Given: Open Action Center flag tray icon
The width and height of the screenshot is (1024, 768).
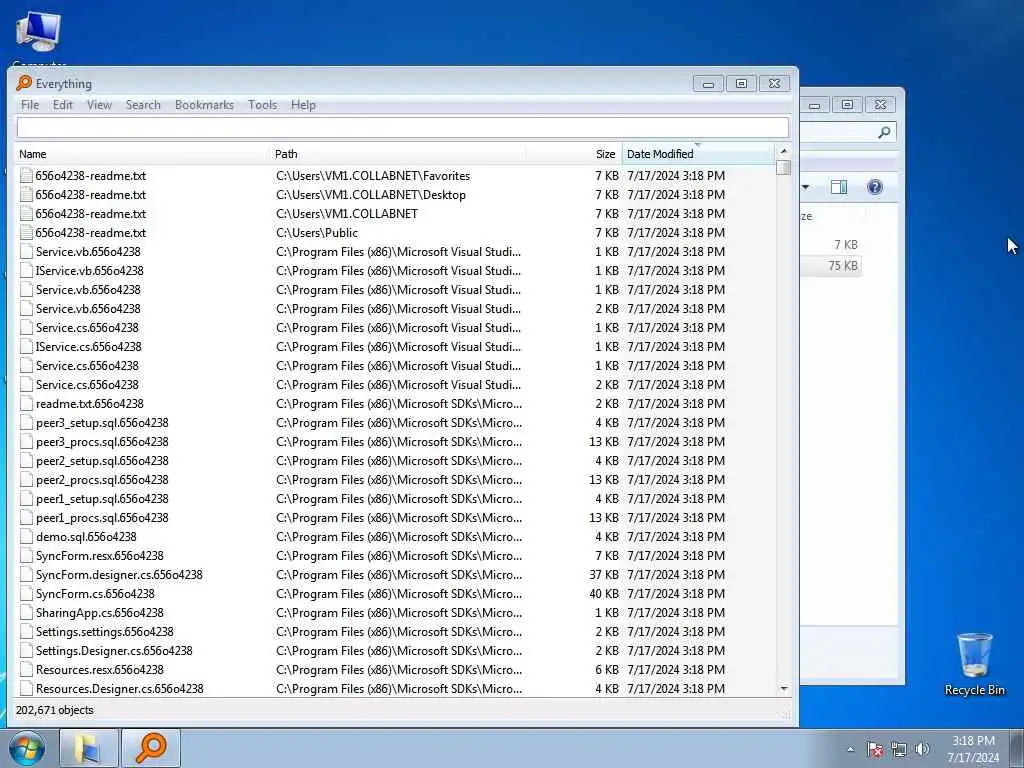Looking at the screenshot, I should tap(875, 749).
